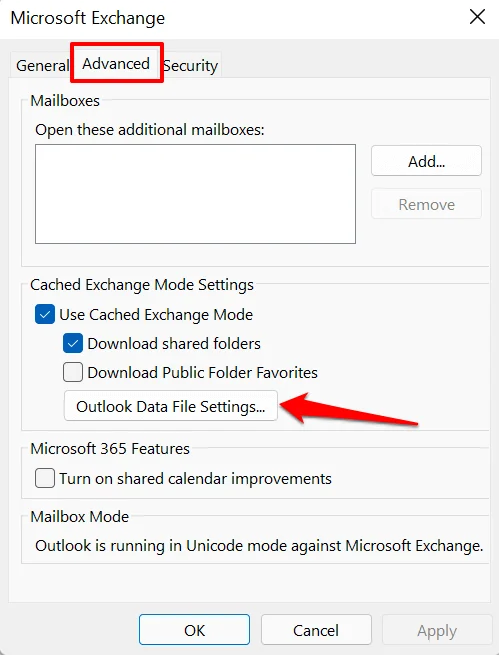Open the Security tab
The width and height of the screenshot is (499, 655).
click(191, 66)
